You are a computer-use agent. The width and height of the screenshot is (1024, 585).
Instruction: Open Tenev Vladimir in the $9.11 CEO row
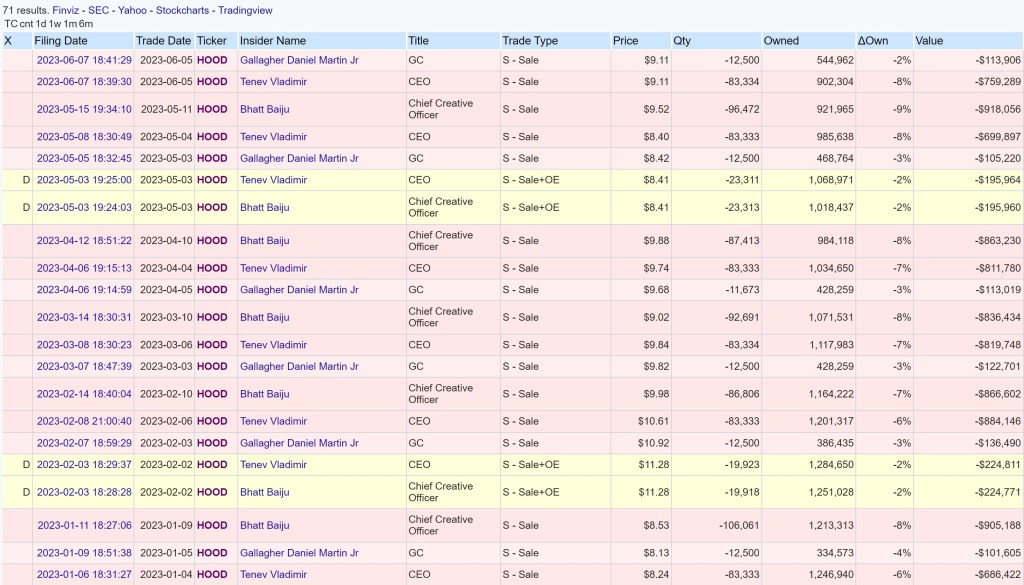click(273, 82)
